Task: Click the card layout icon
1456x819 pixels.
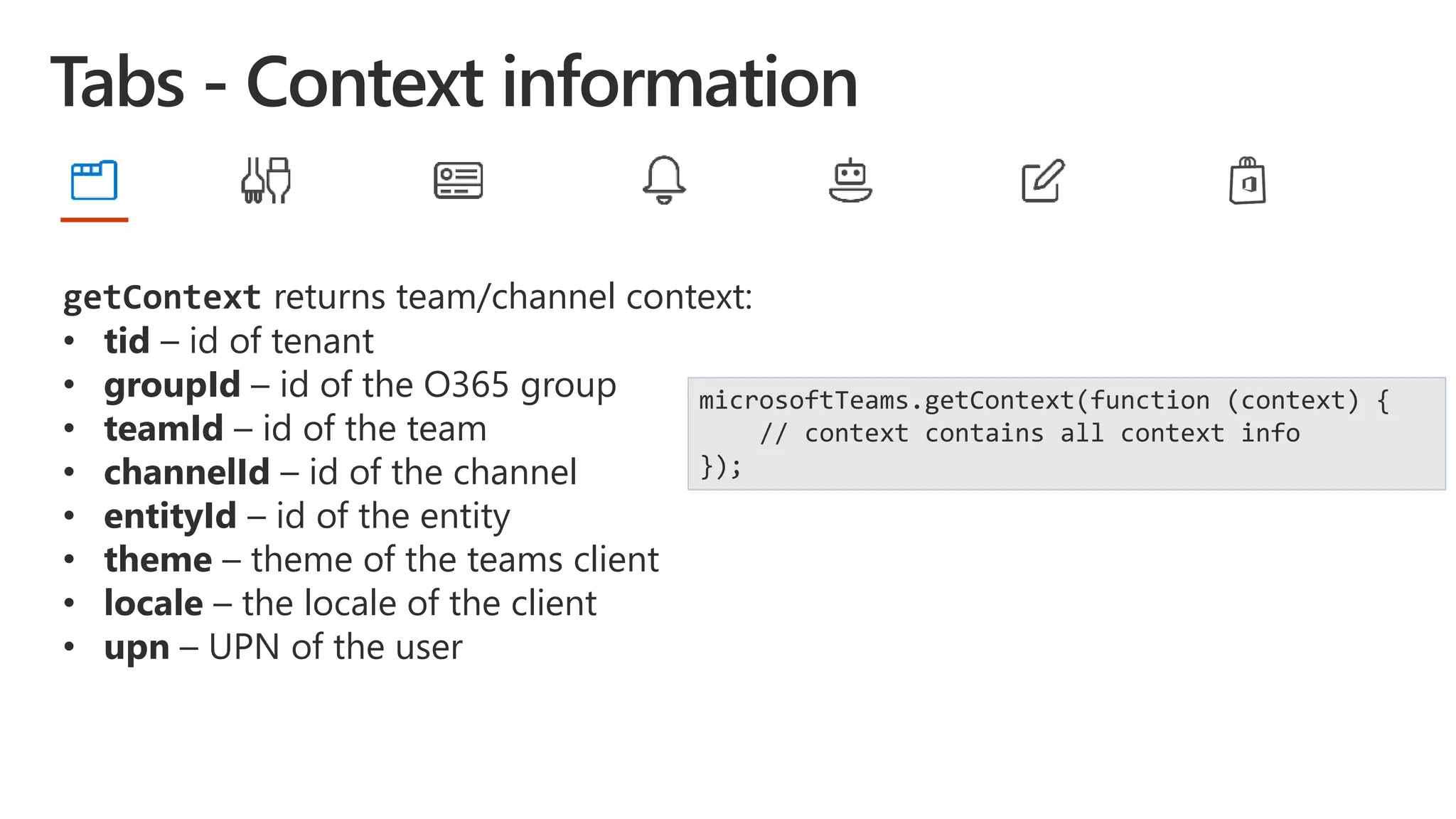Action: [x=459, y=181]
